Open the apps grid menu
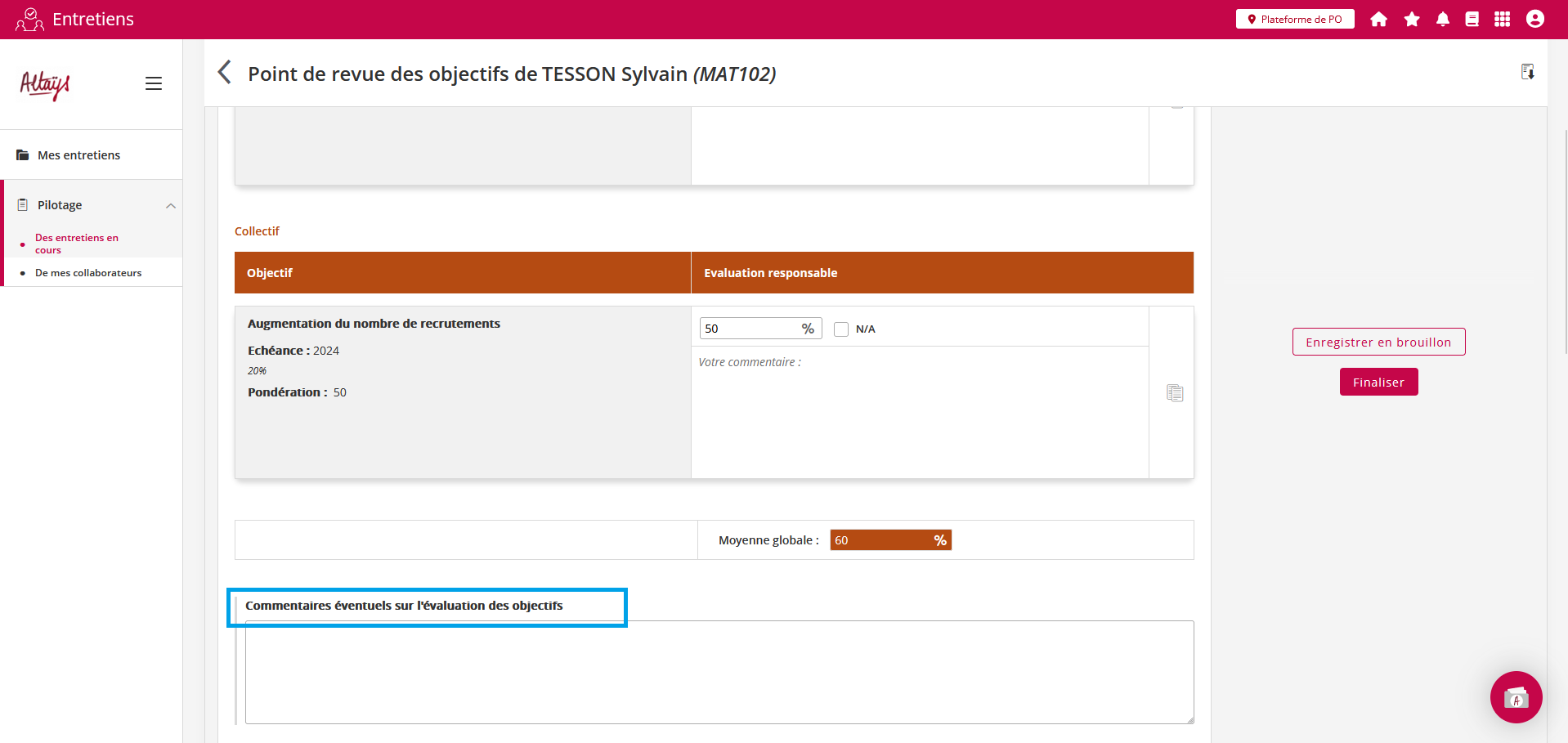 tap(1502, 20)
